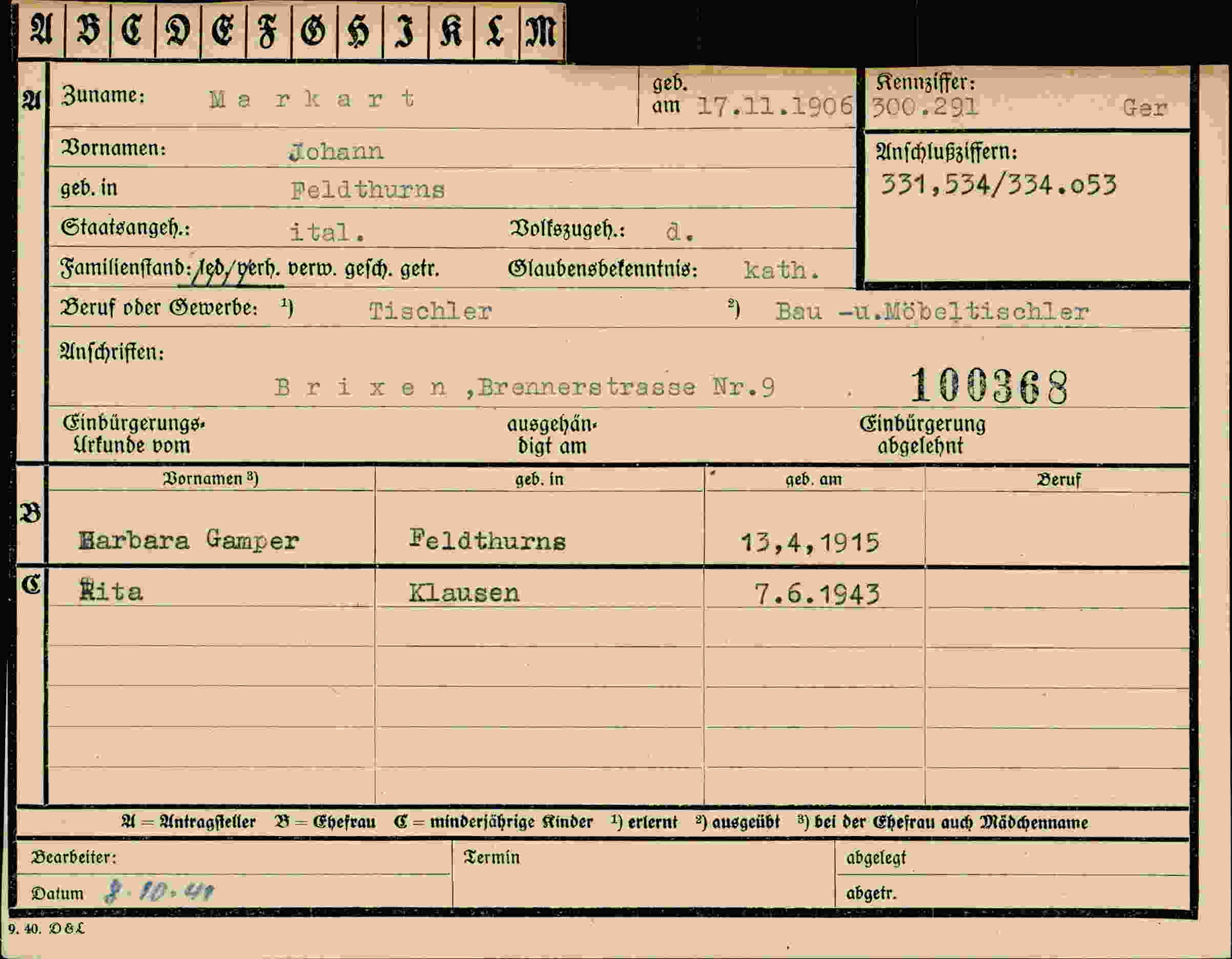Screen dimensions: 1232x959
Task: Click the birth date '17.11.1906'
Action: pos(775,106)
